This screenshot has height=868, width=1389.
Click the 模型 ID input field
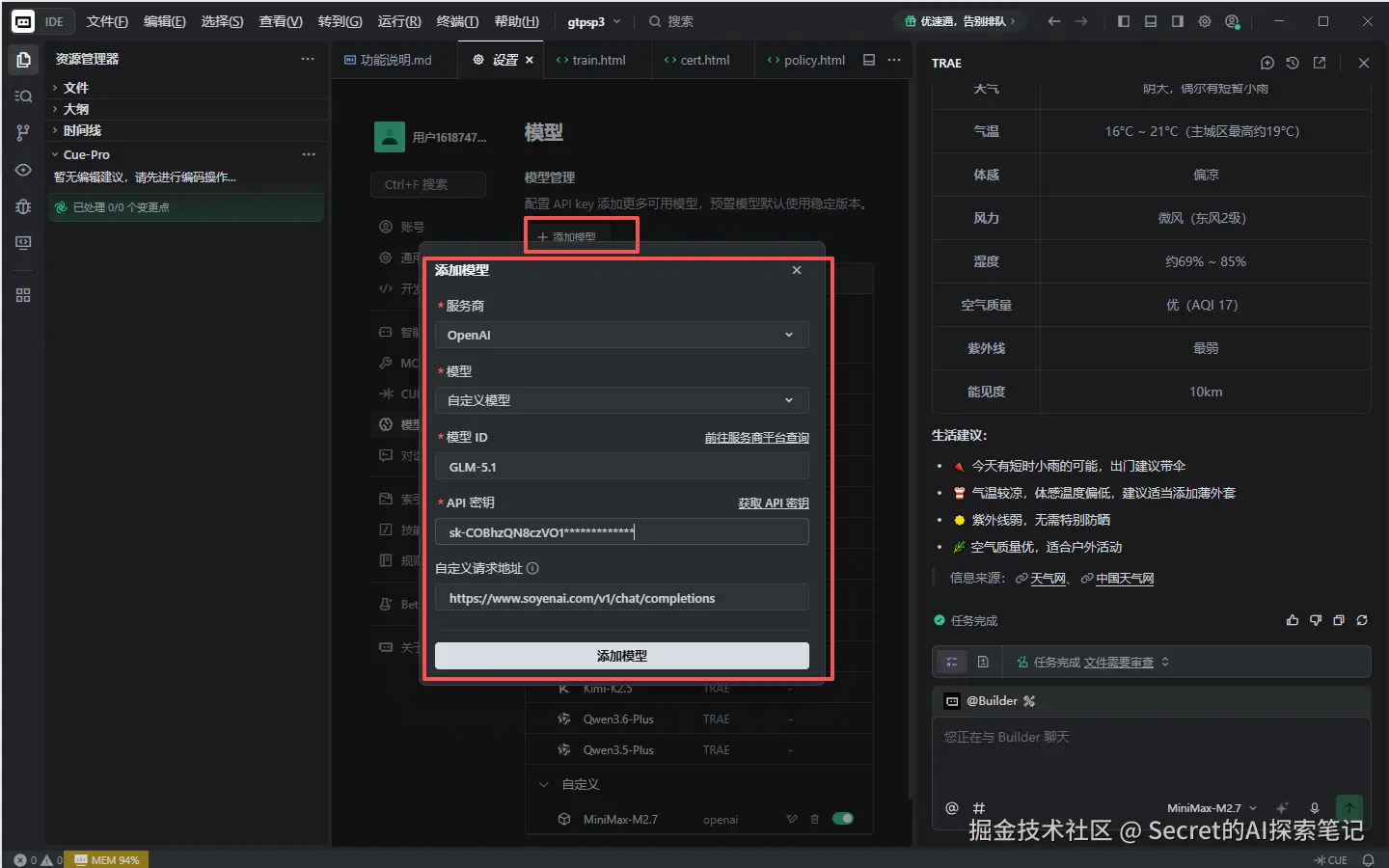(621, 467)
